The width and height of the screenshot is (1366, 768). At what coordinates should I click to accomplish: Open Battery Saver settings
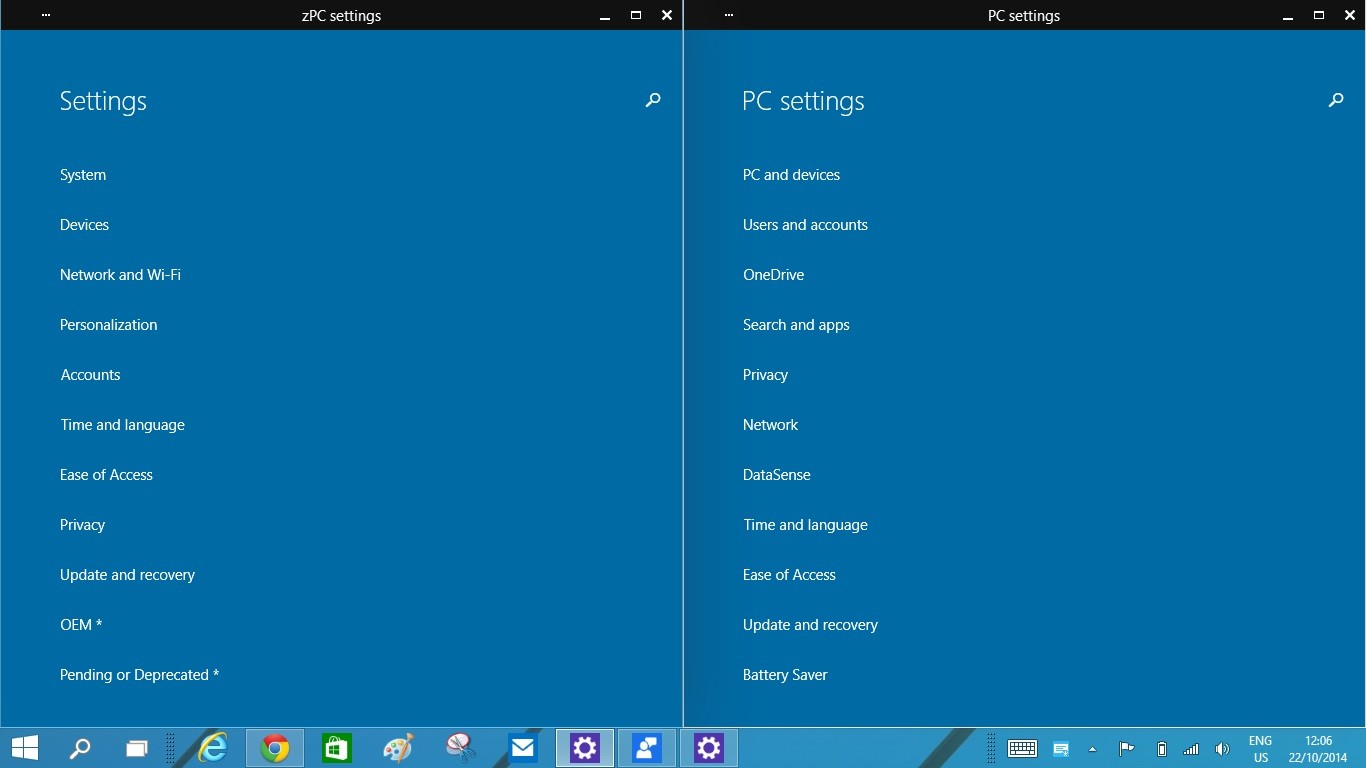click(785, 674)
